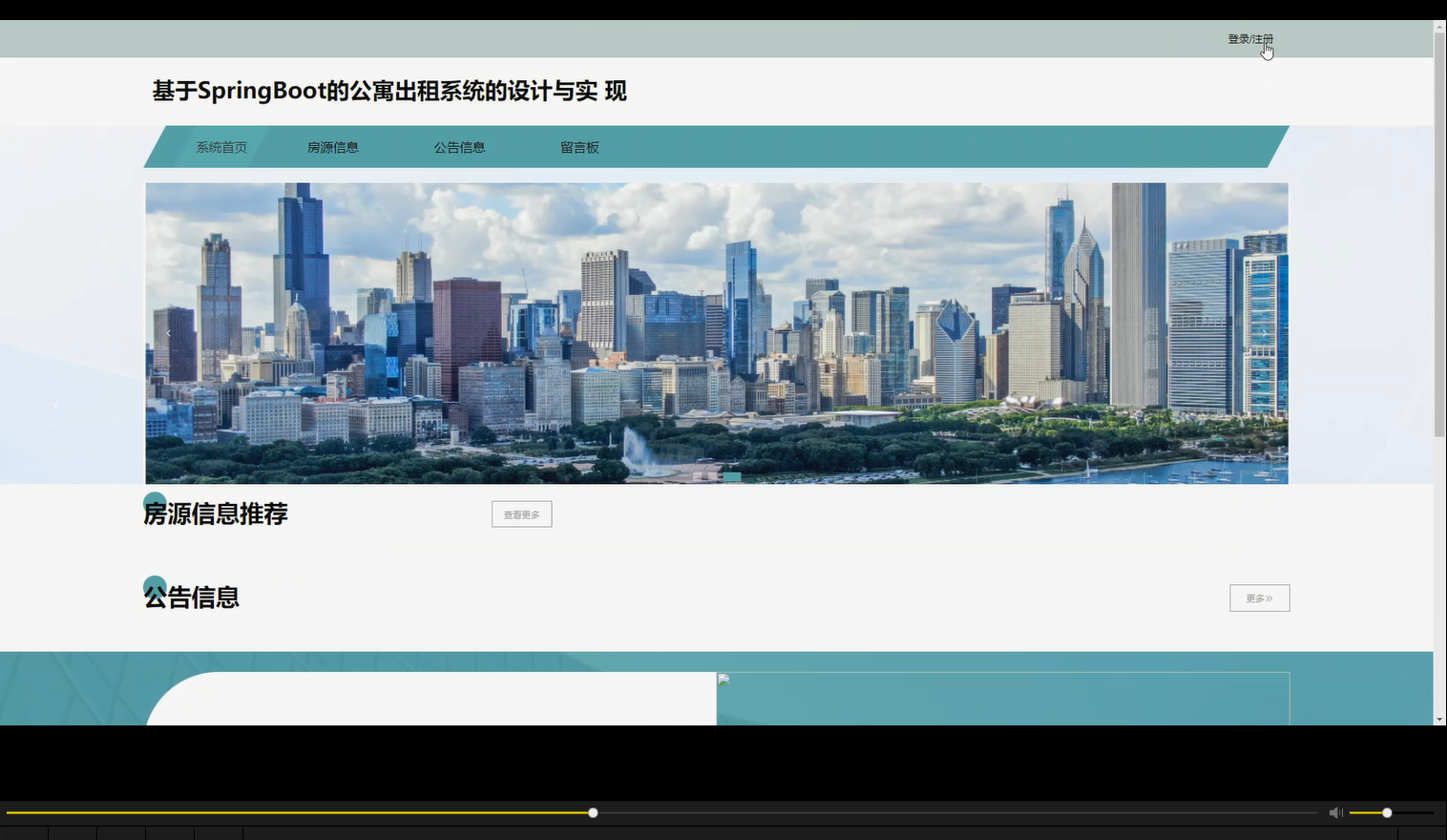
Task: Click the teal circle icon beside 房源信息推荐 heading
Action: click(155, 500)
